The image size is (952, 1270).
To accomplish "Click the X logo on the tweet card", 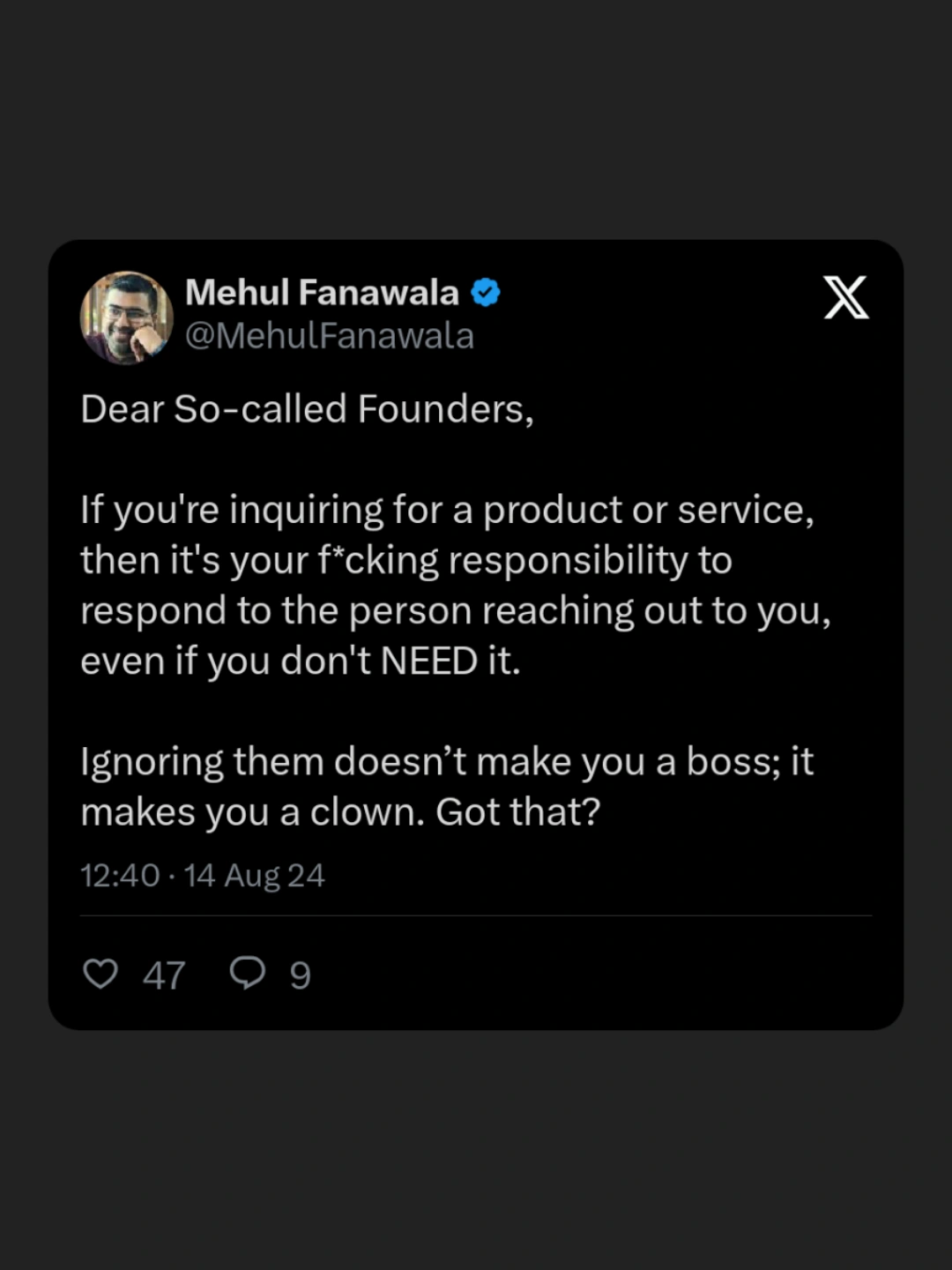I will point(845,297).
